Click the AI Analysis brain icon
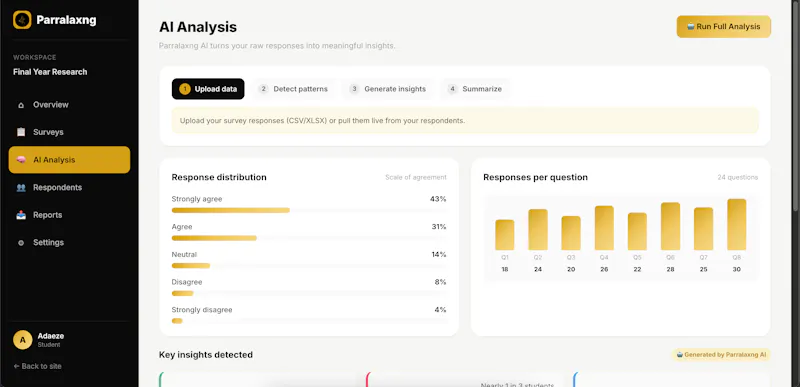Viewport: 800px width, 387px height. [x=21, y=160]
